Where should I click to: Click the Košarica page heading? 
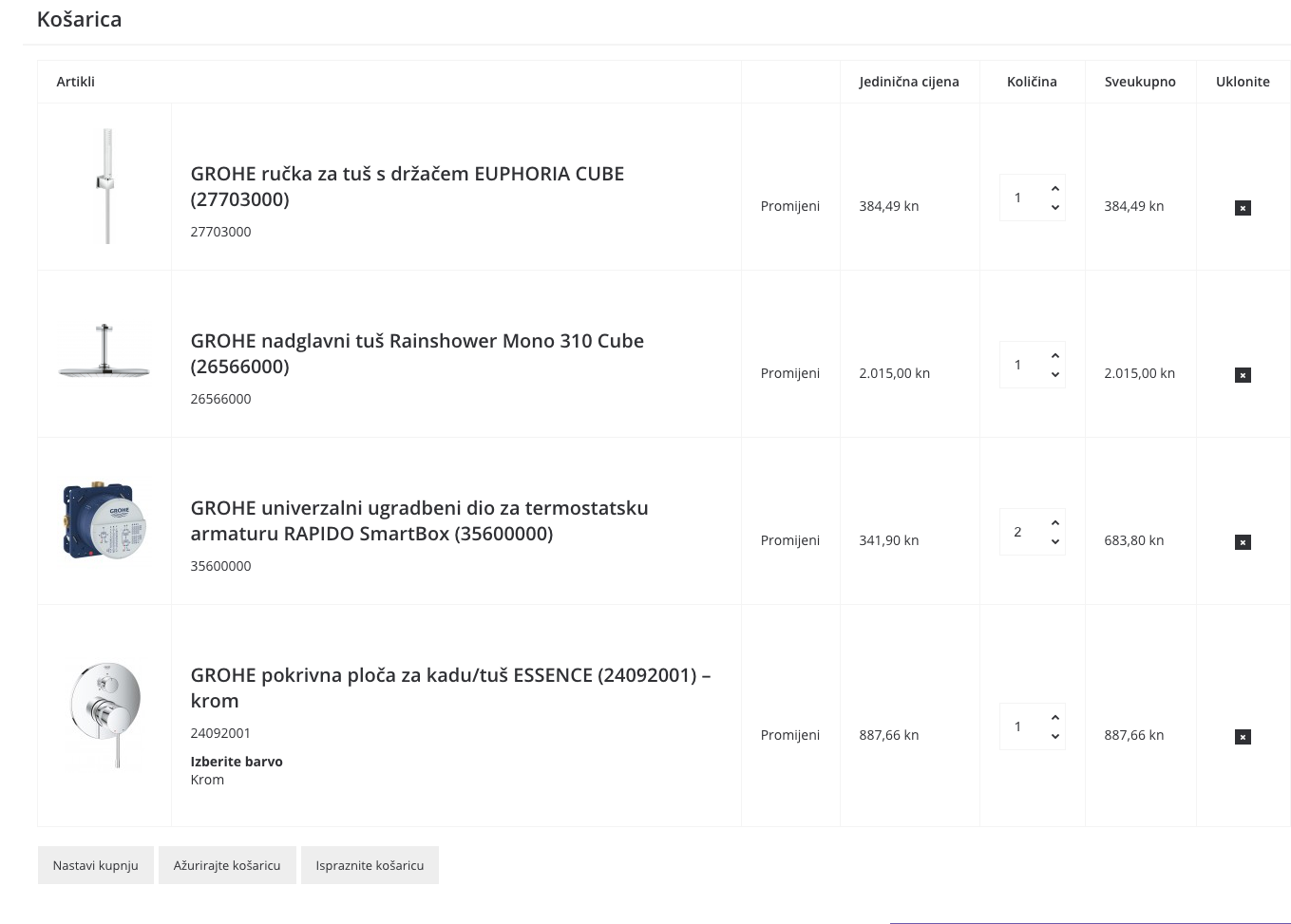[79, 19]
